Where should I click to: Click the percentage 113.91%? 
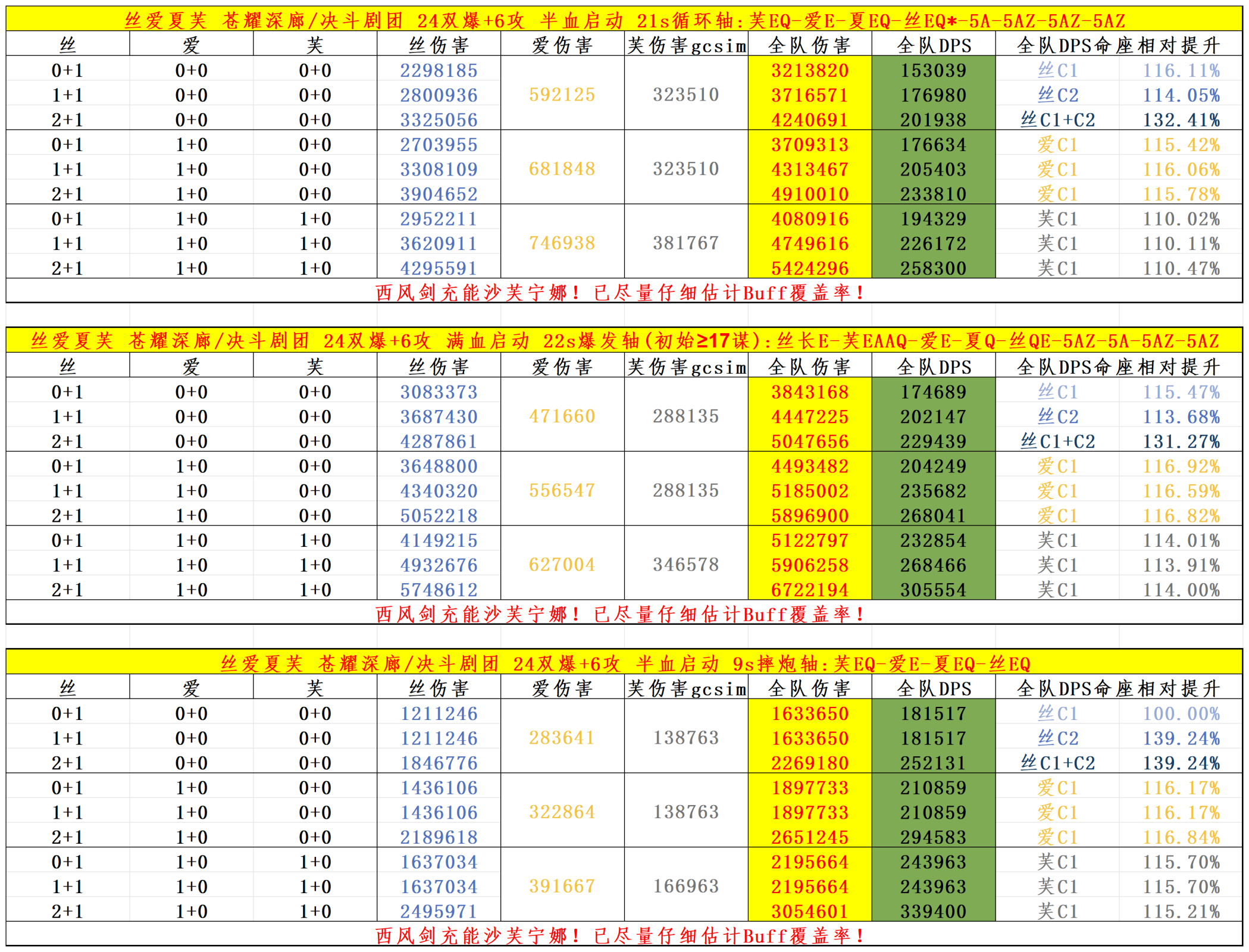click(1181, 565)
